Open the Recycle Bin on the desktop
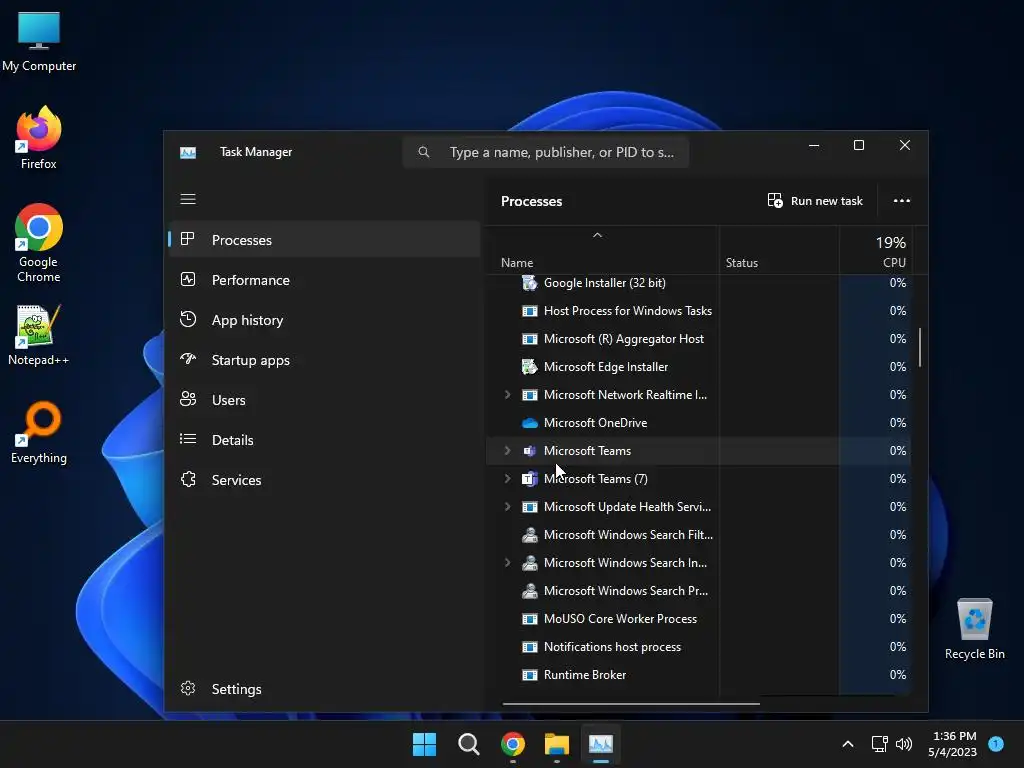 point(974,628)
